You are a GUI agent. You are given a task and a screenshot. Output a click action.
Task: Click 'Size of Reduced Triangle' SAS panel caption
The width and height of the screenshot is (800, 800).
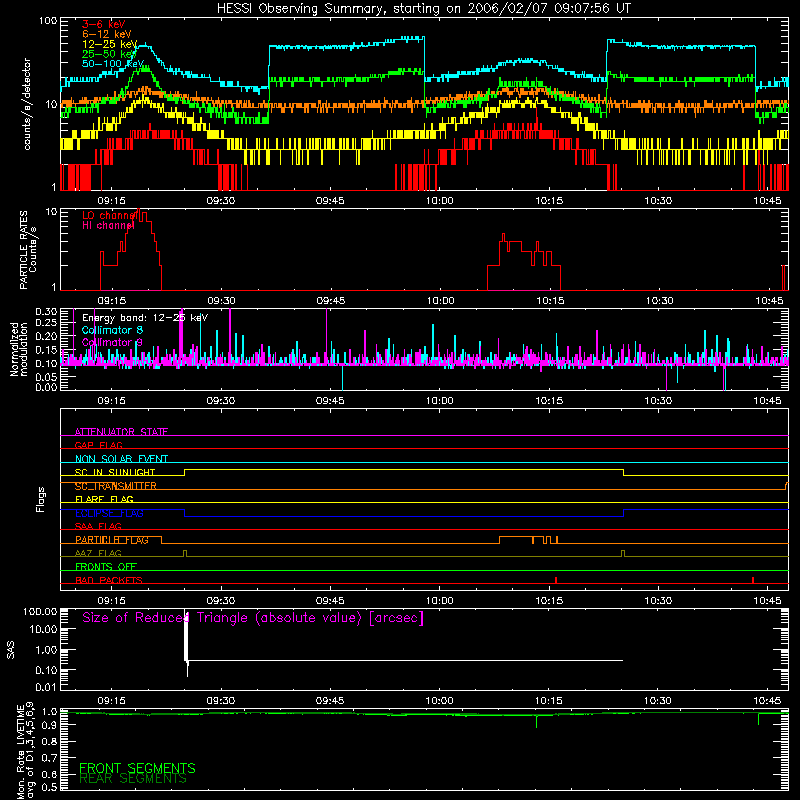253,618
